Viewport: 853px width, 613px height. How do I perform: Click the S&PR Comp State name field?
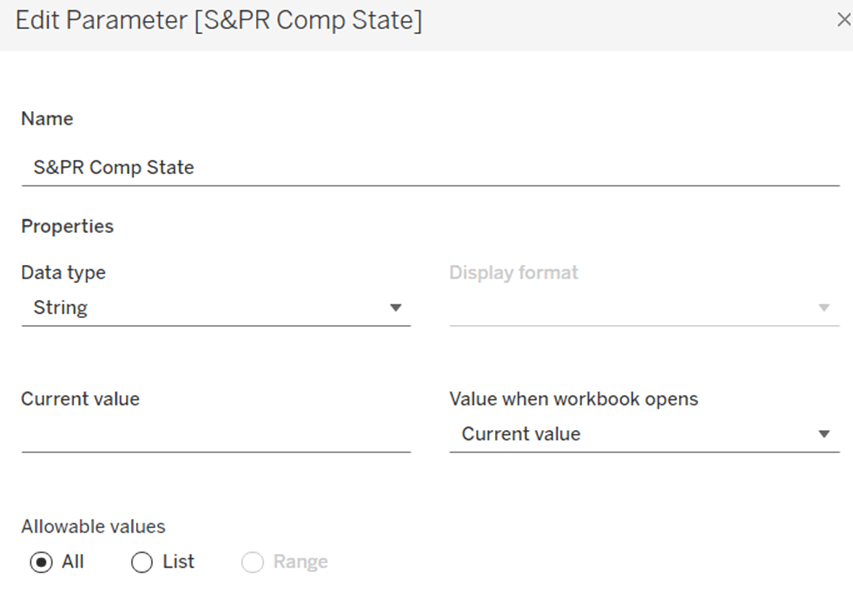430,167
